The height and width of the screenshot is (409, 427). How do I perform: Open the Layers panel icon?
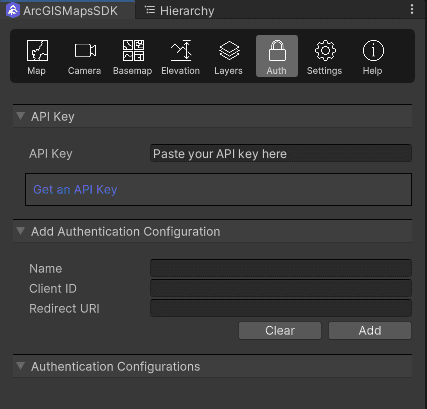(229, 56)
